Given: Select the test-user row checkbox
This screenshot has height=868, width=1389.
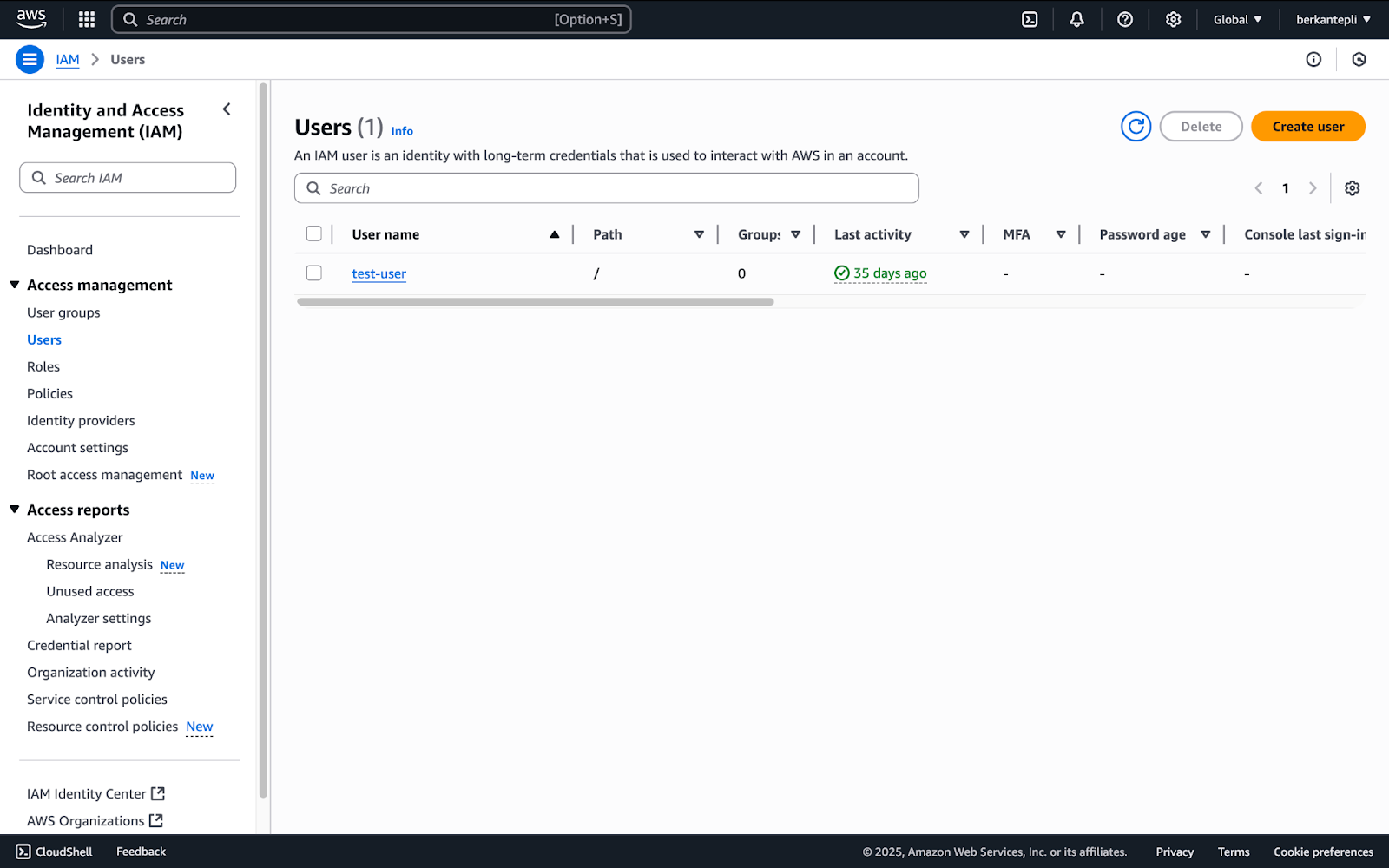Looking at the screenshot, I should (x=314, y=273).
